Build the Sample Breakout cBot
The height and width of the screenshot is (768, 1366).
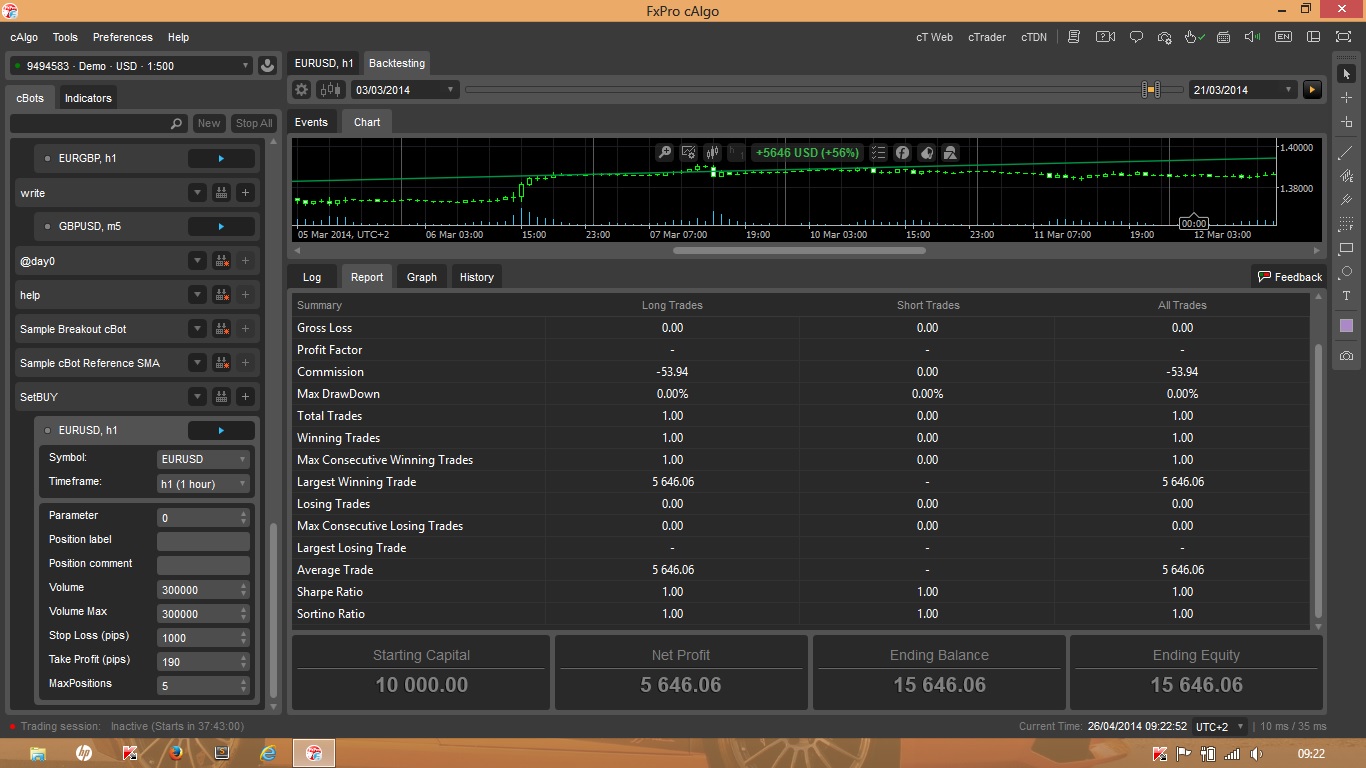pyautogui.click(x=222, y=329)
